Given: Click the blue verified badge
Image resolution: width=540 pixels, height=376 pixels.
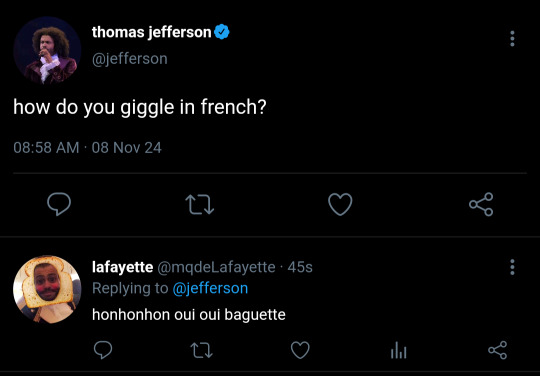Looking at the screenshot, I should tap(222, 32).
